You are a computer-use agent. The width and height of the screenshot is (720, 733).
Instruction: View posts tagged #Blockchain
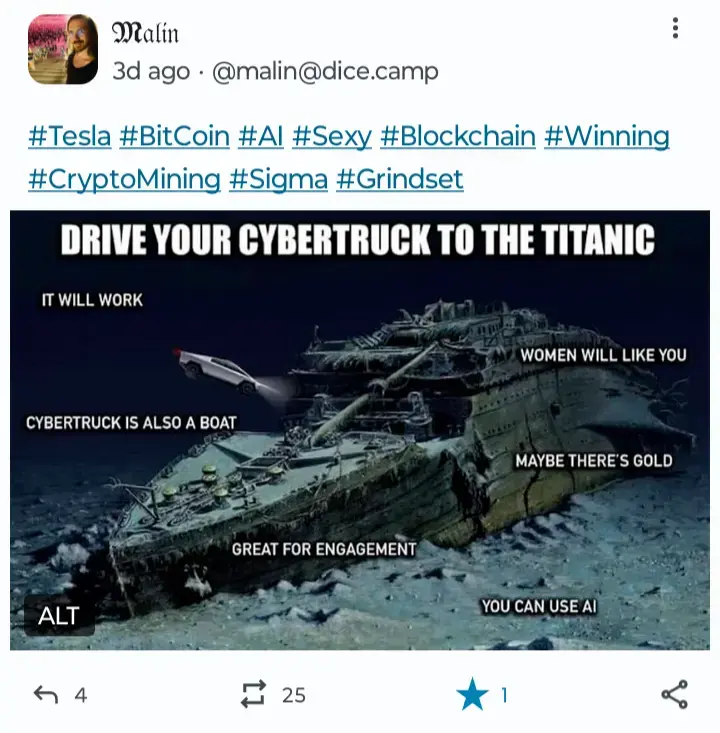458,136
